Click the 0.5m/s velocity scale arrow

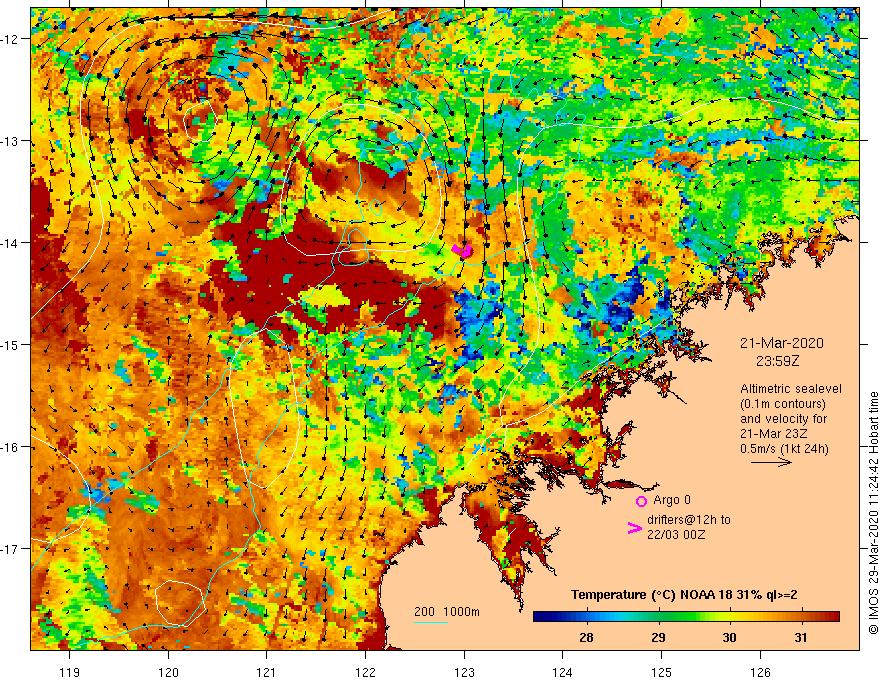click(x=771, y=463)
